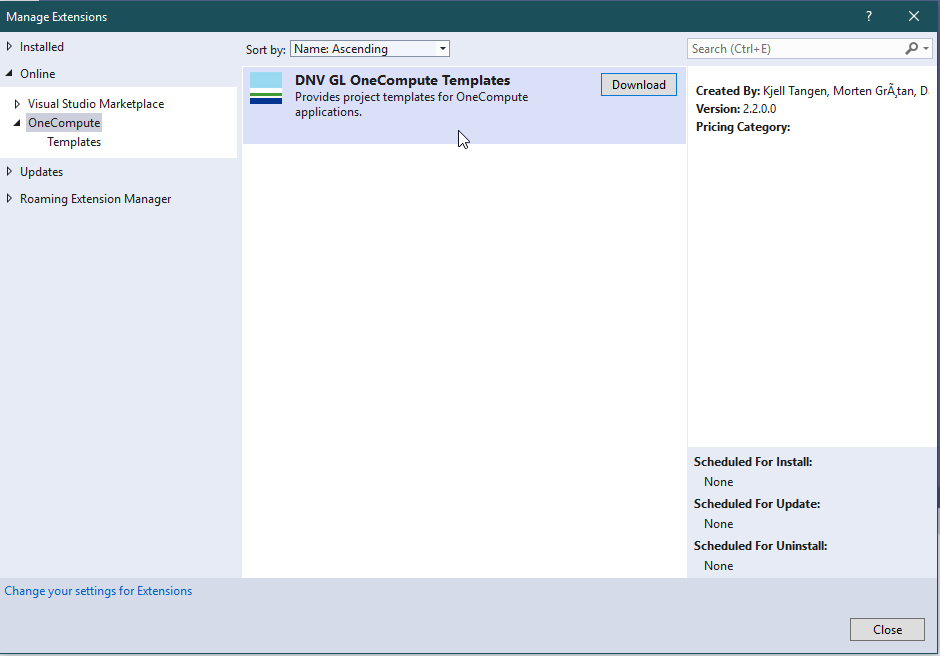Download the DNV GL OneCompute Templates extension
Screen dimensions: 940x656
point(638,85)
